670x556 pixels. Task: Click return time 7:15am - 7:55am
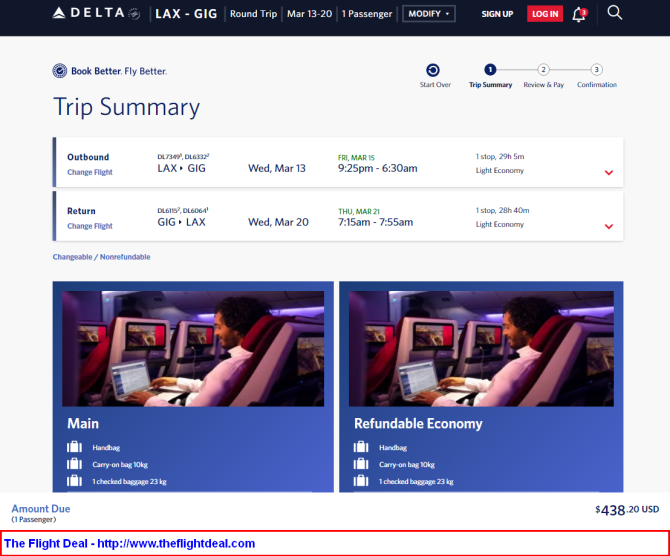coord(376,222)
